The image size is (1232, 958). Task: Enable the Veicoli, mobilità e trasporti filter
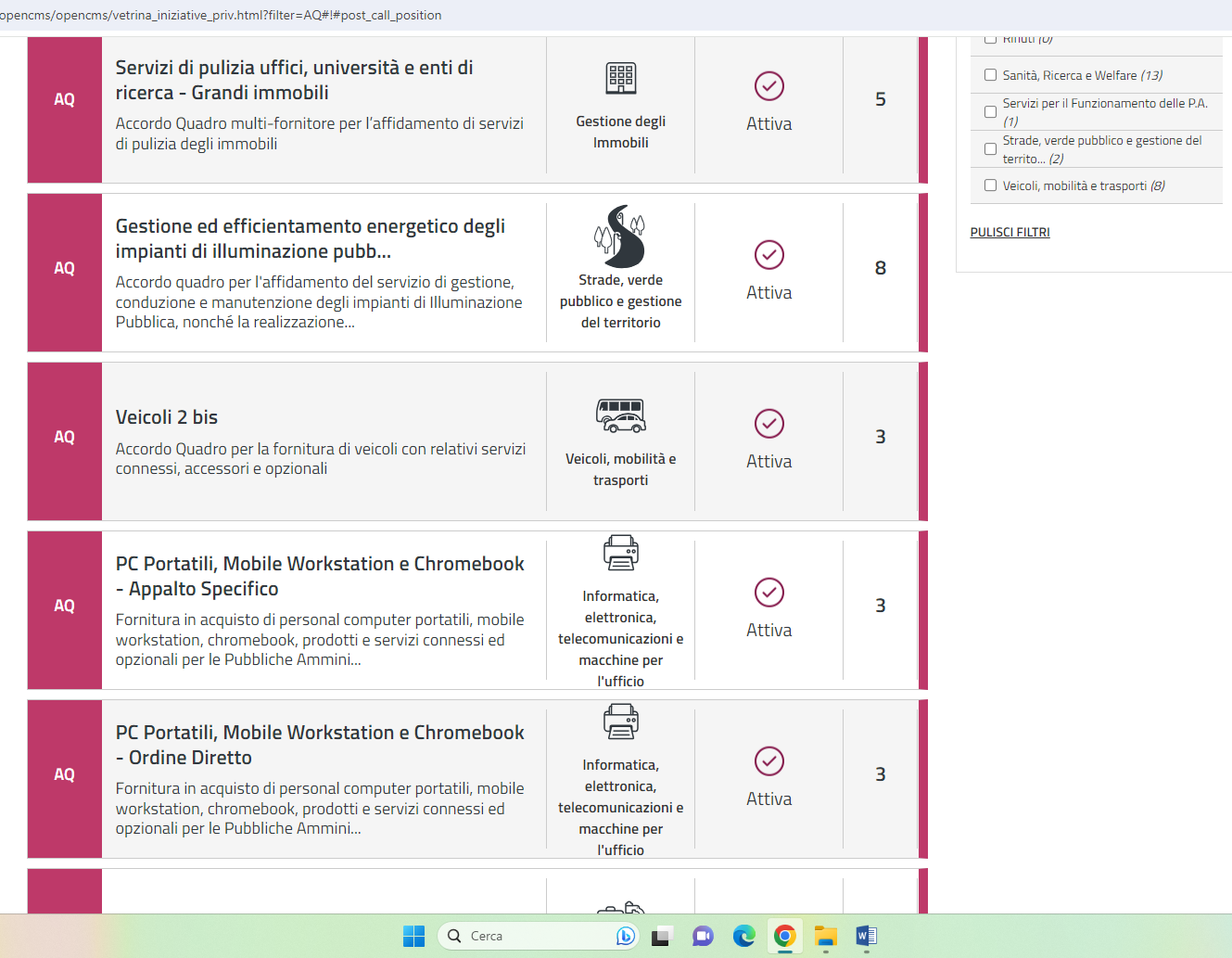pos(990,185)
